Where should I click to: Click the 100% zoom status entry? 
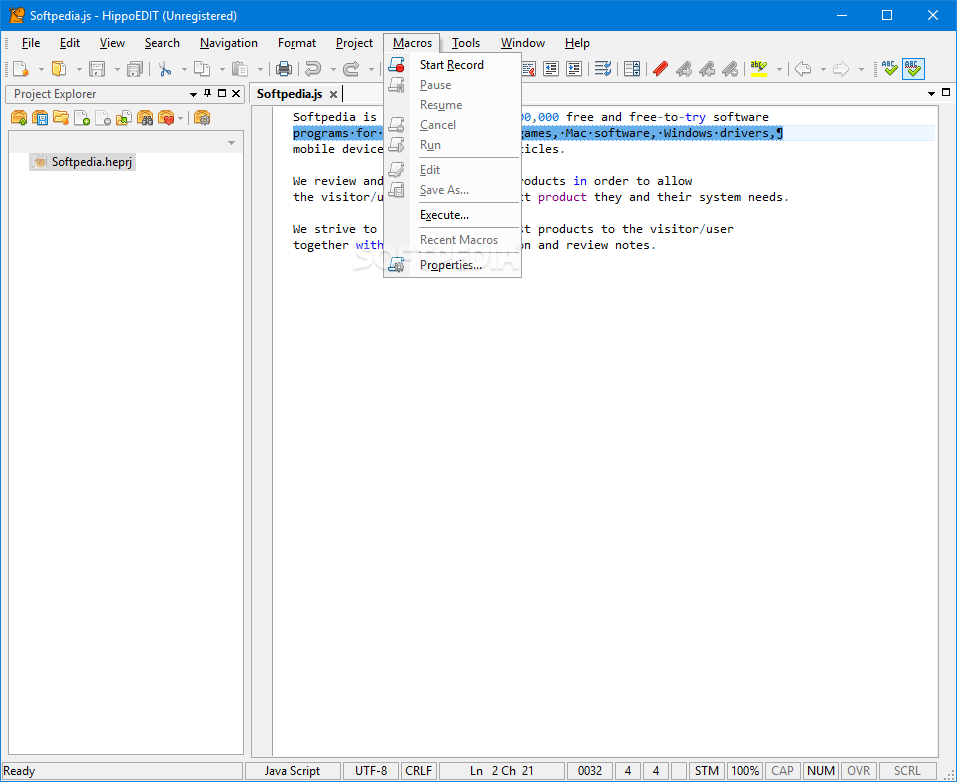(745, 770)
